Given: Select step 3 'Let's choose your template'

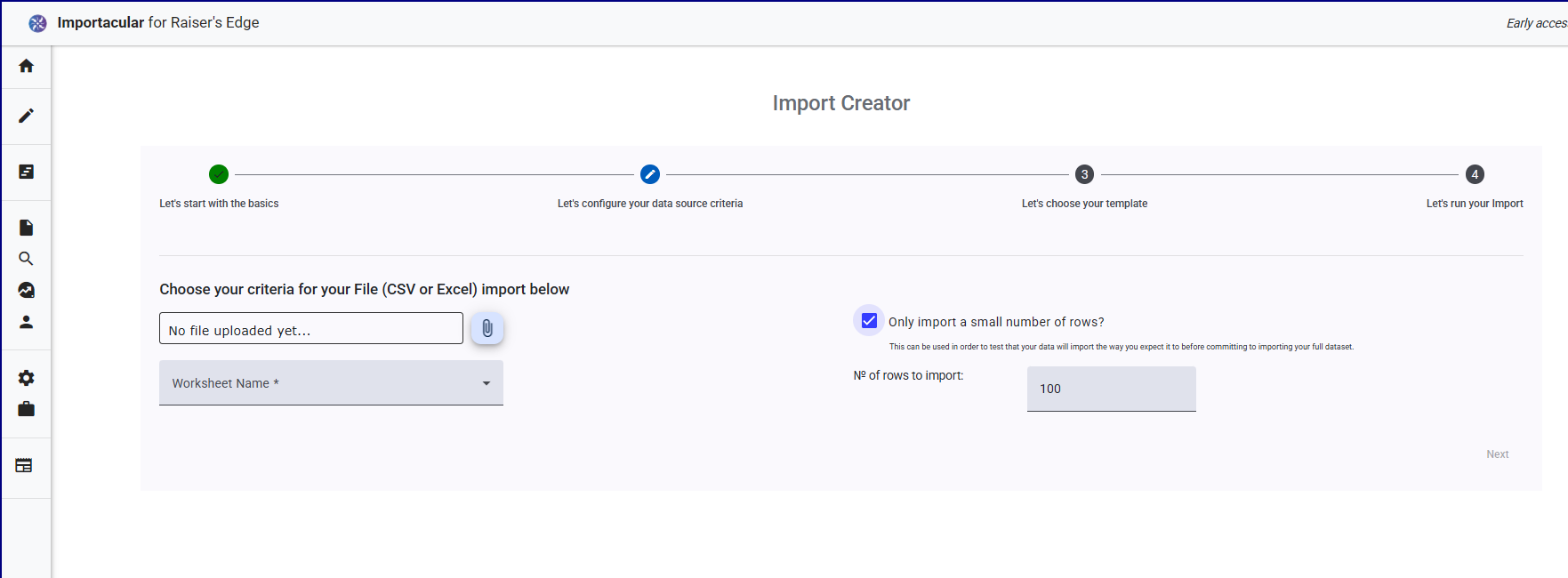Looking at the screenshot, I should pyautogui.click(x=1084, y=174).
